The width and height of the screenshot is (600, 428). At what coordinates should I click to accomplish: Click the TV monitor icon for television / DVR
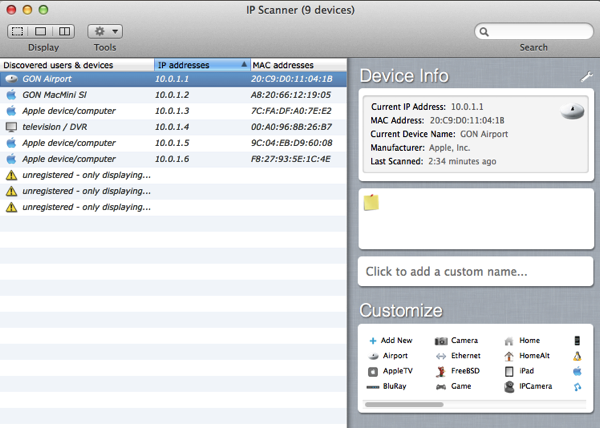[11, 127]
